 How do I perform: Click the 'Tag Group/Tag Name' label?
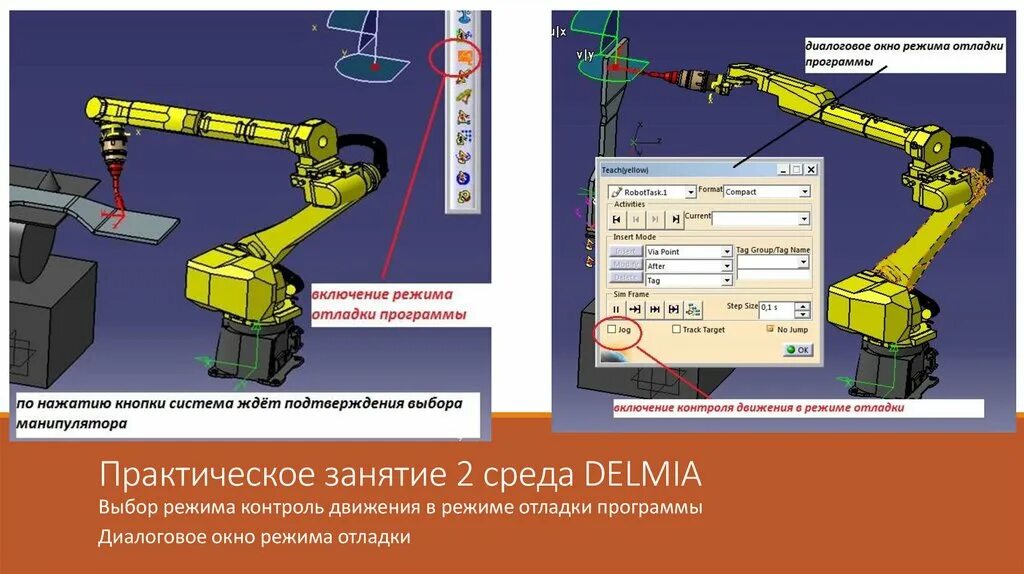pos(773,250)
